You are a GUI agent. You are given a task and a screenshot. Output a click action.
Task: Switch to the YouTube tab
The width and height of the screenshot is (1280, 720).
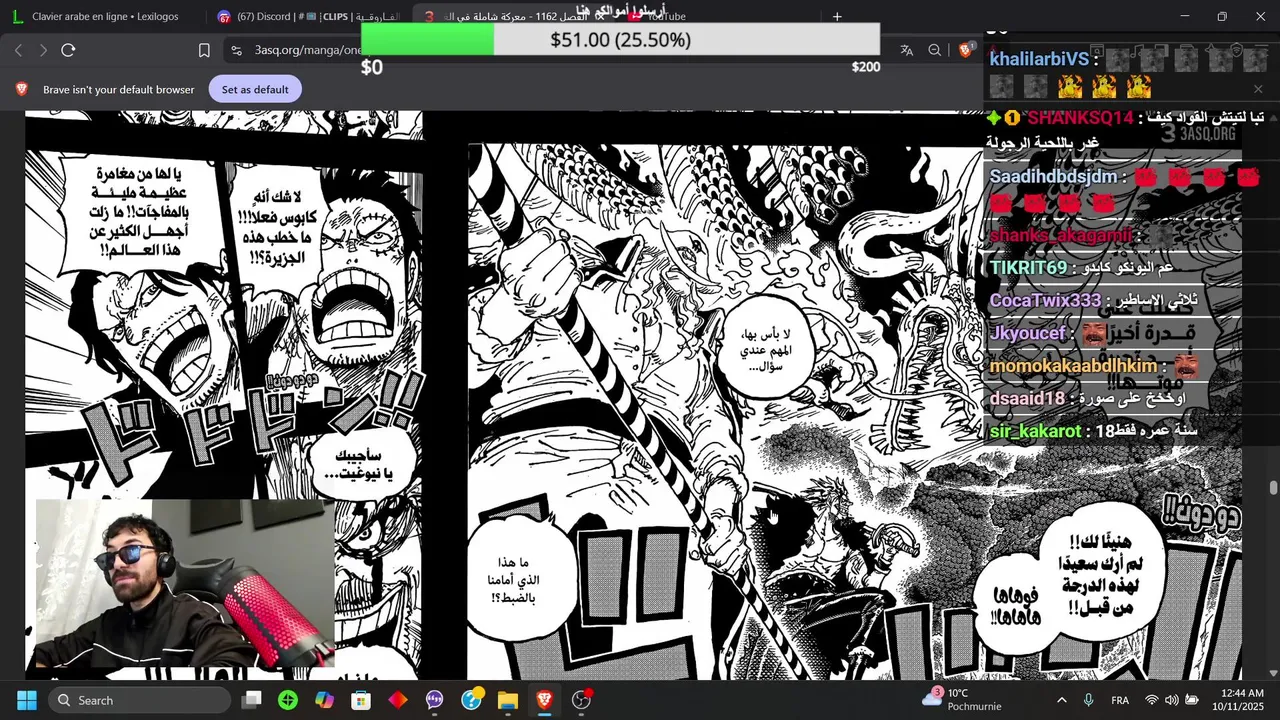pos(667,16)
